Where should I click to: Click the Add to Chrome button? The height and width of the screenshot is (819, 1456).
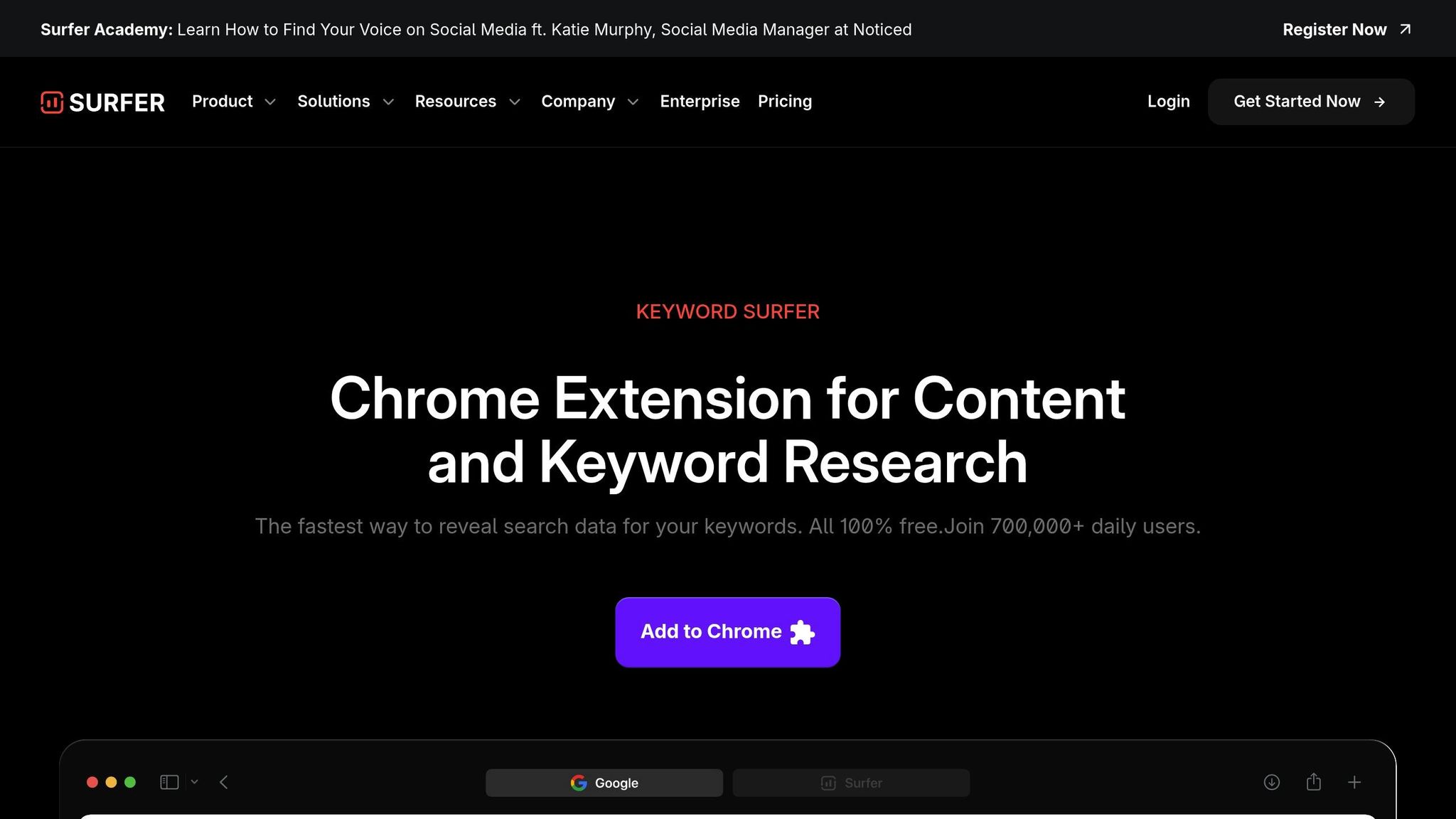727,632
